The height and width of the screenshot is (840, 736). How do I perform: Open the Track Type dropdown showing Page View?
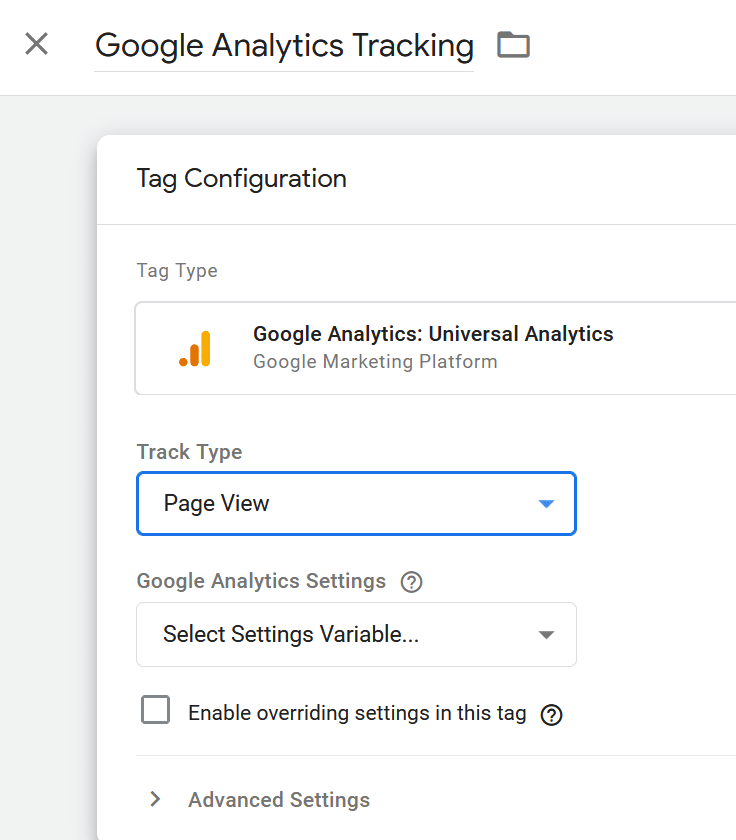pos(356,504)
